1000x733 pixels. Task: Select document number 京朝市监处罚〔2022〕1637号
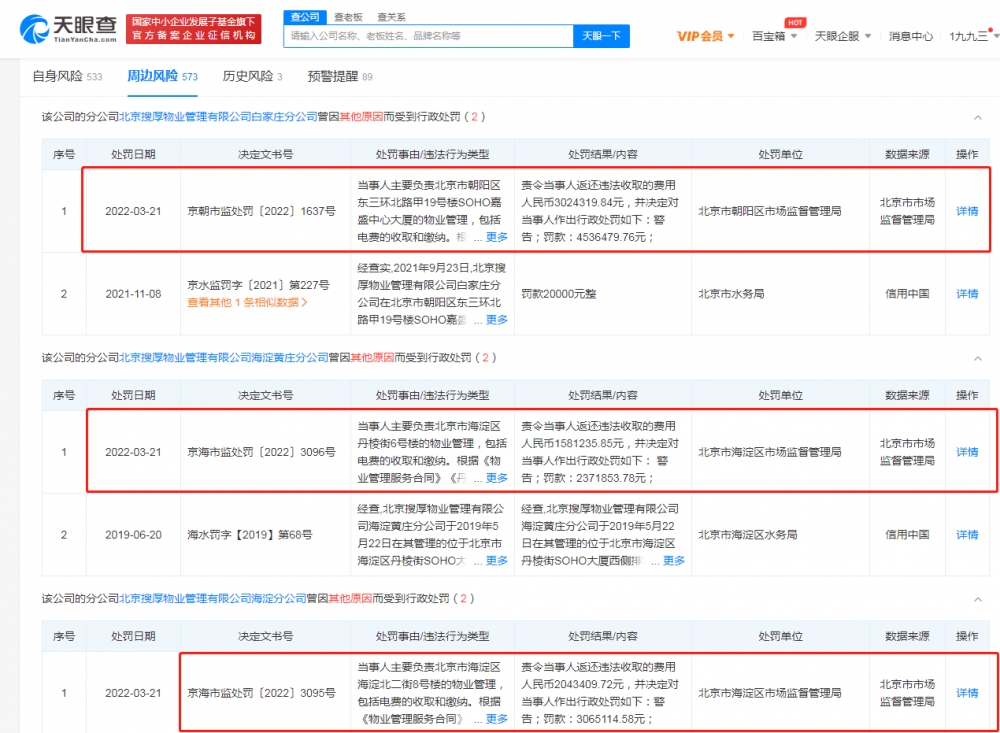261,211
